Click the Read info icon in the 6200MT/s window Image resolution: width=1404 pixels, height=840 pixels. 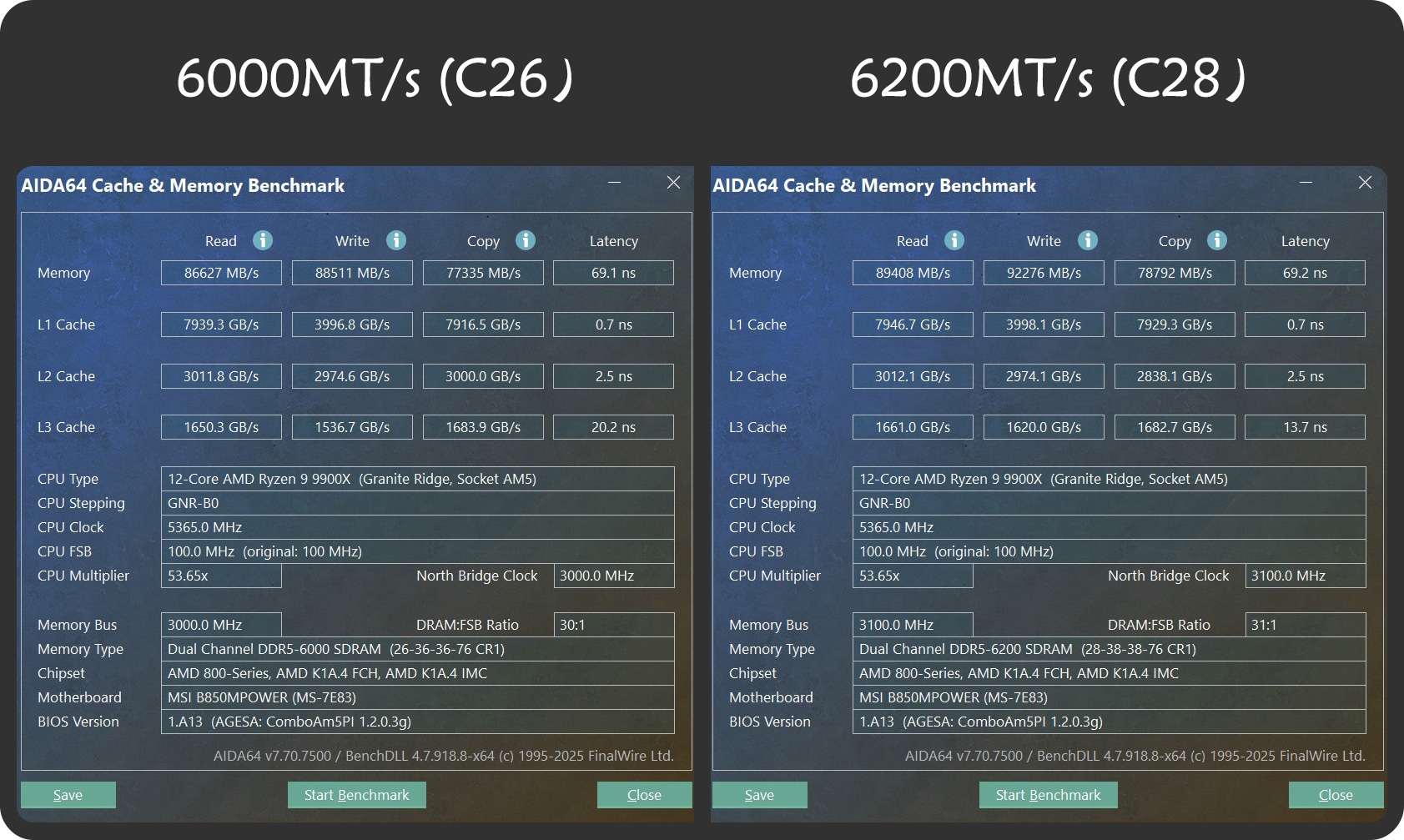click(954, 240)
